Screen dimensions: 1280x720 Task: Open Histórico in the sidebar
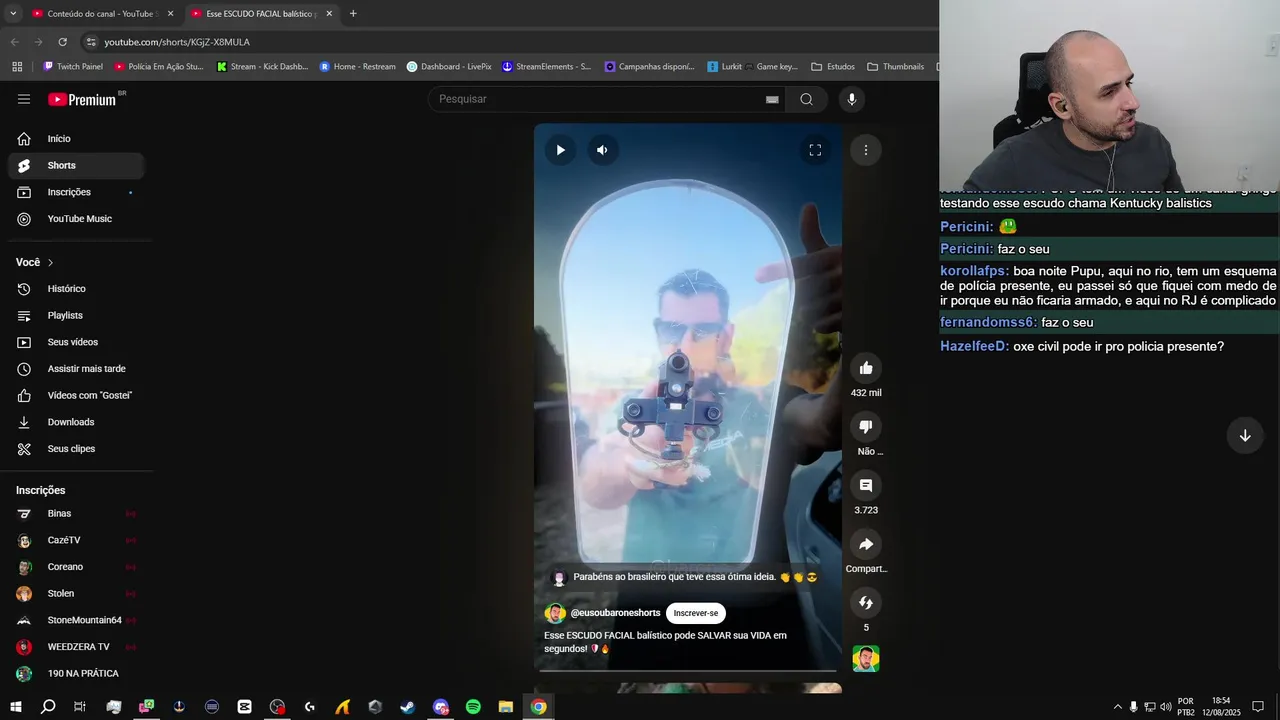[76, 289]
